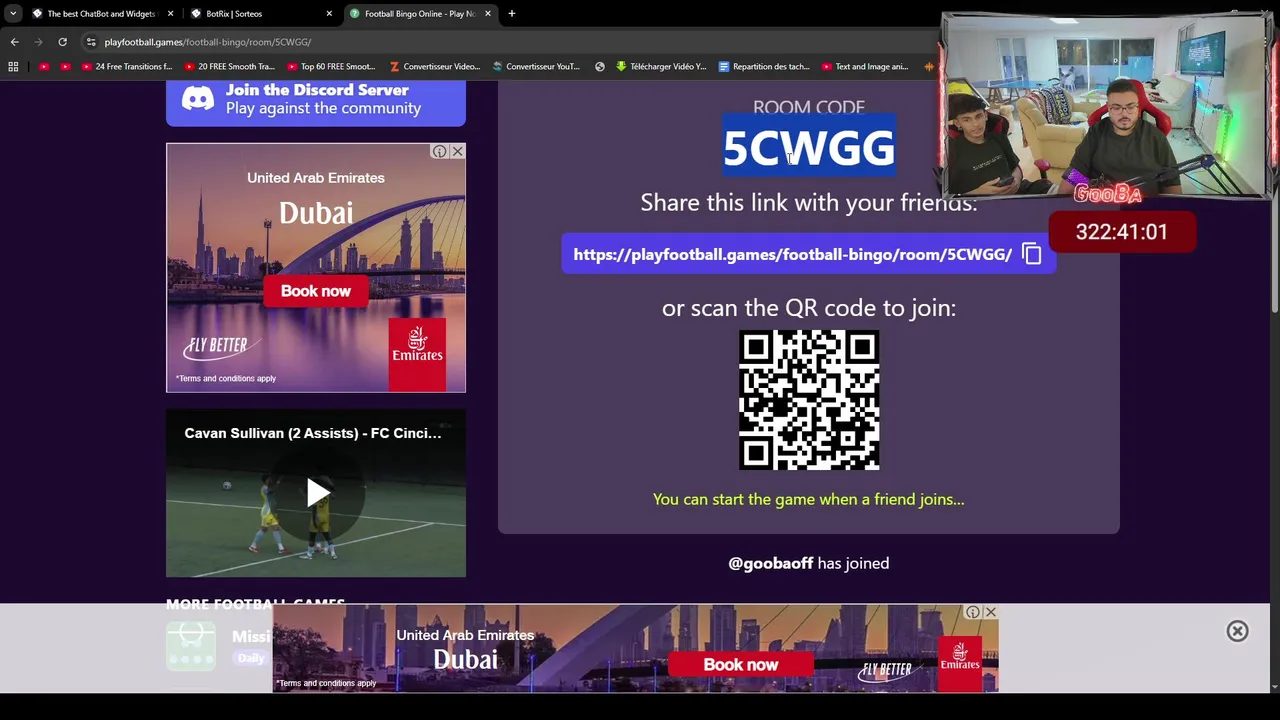Open a new browser tab

click(511, 14)
